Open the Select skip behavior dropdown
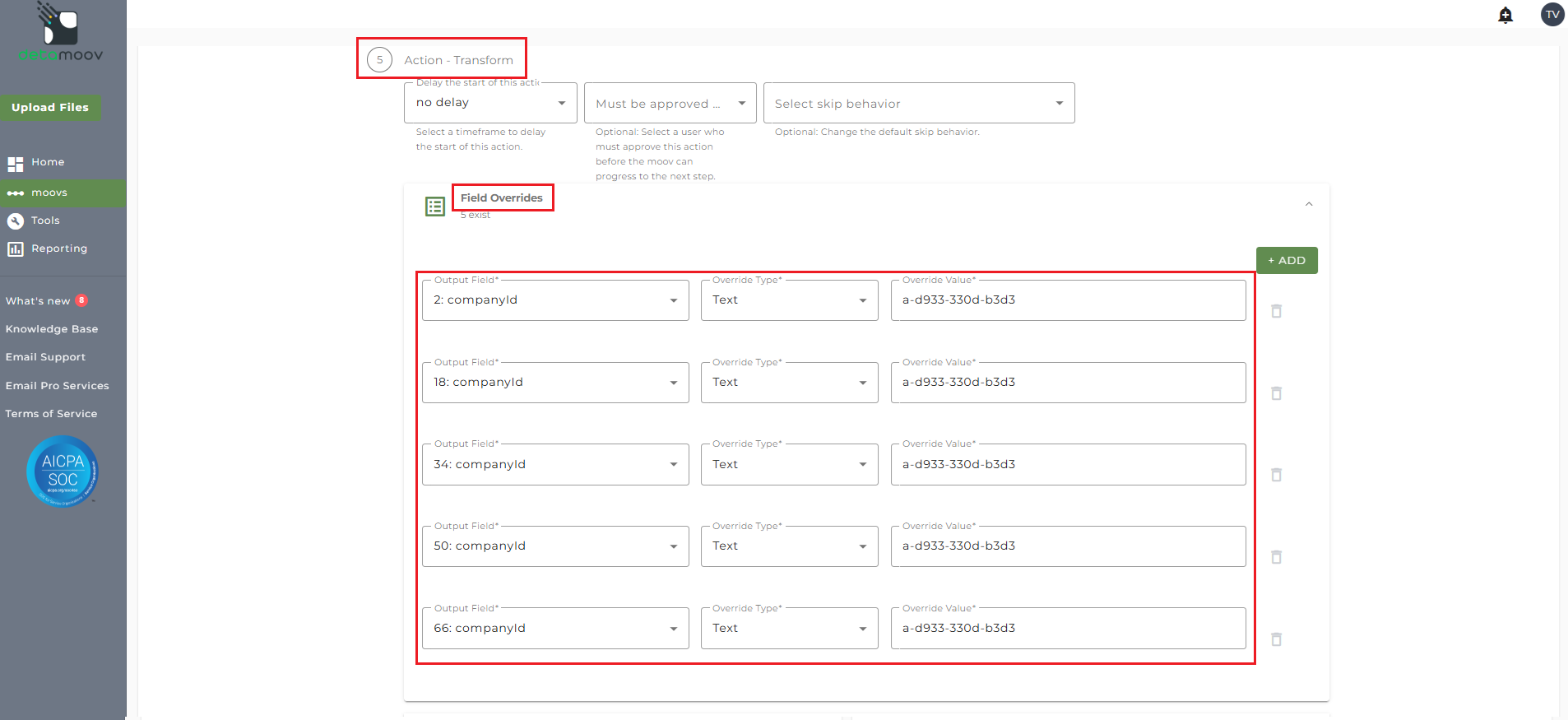 tap(918, 104)
